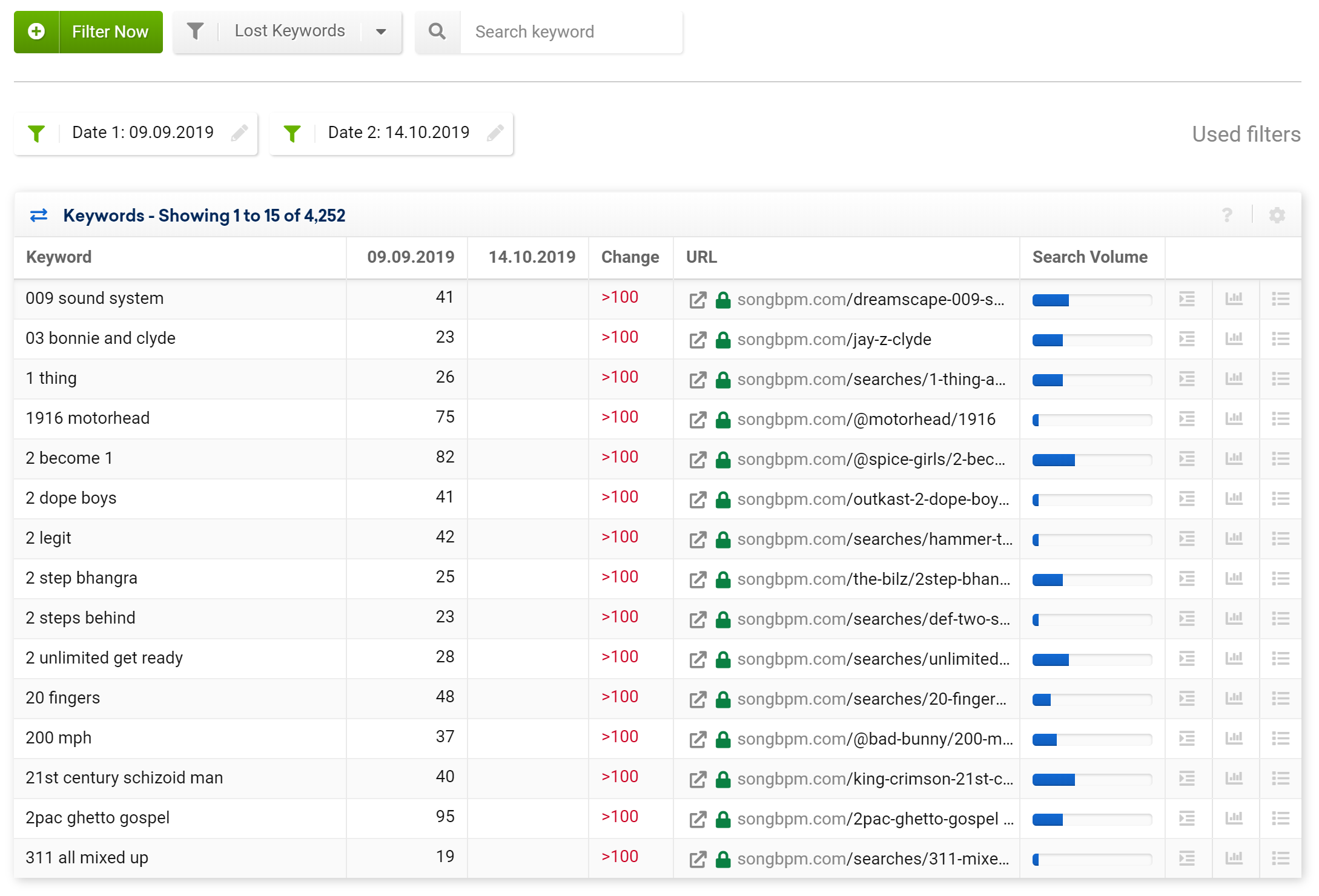Open options list icon for 2 dope boys

click(1280, 499)
